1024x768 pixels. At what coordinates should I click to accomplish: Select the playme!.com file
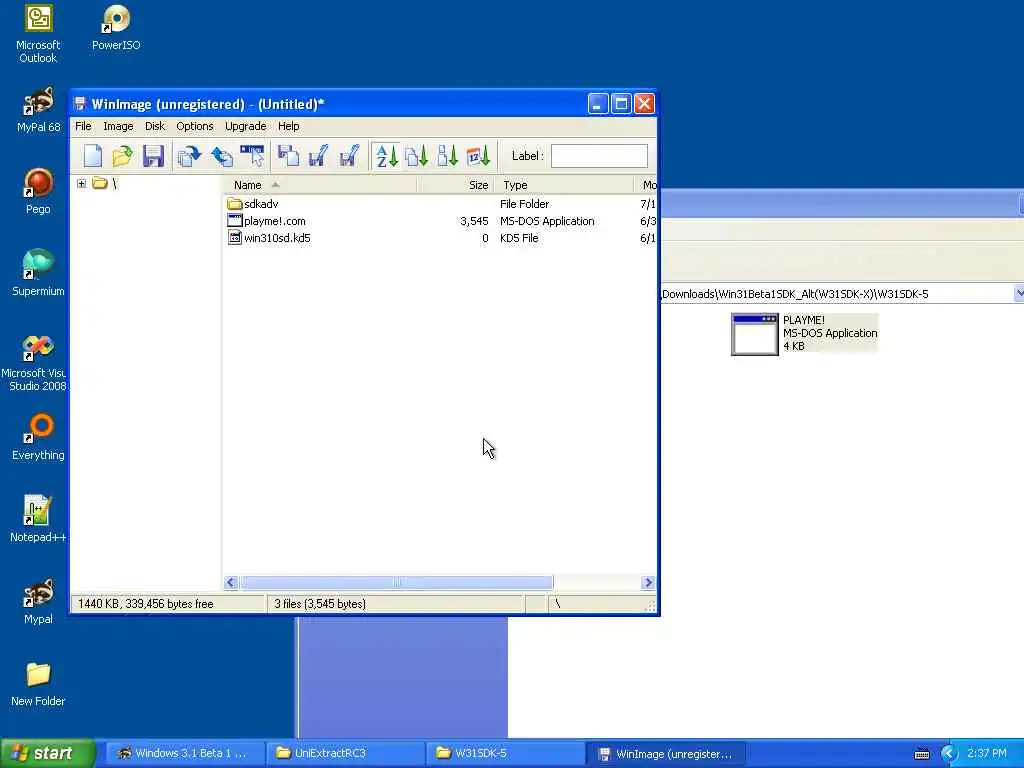coord(274,221)
